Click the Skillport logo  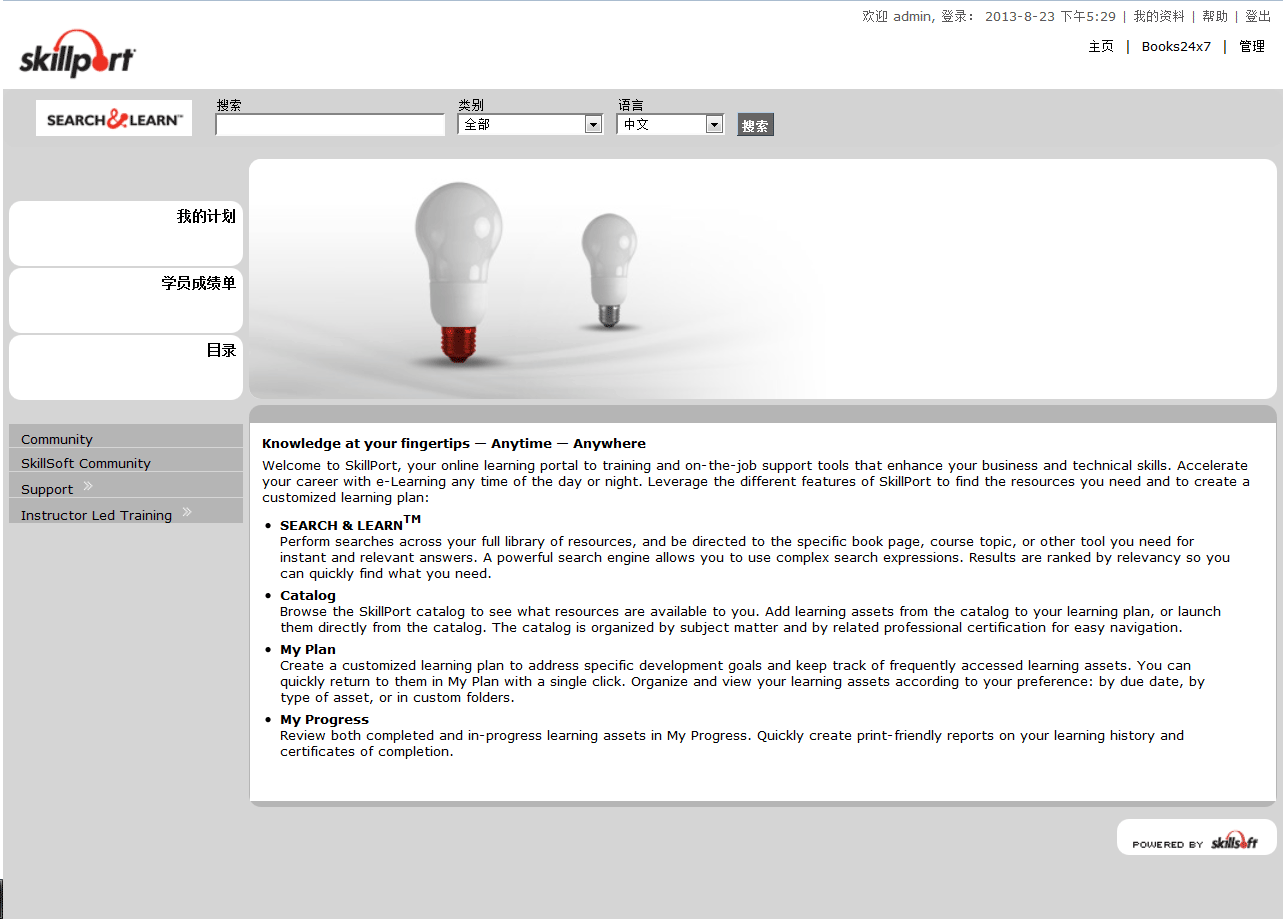77,55
